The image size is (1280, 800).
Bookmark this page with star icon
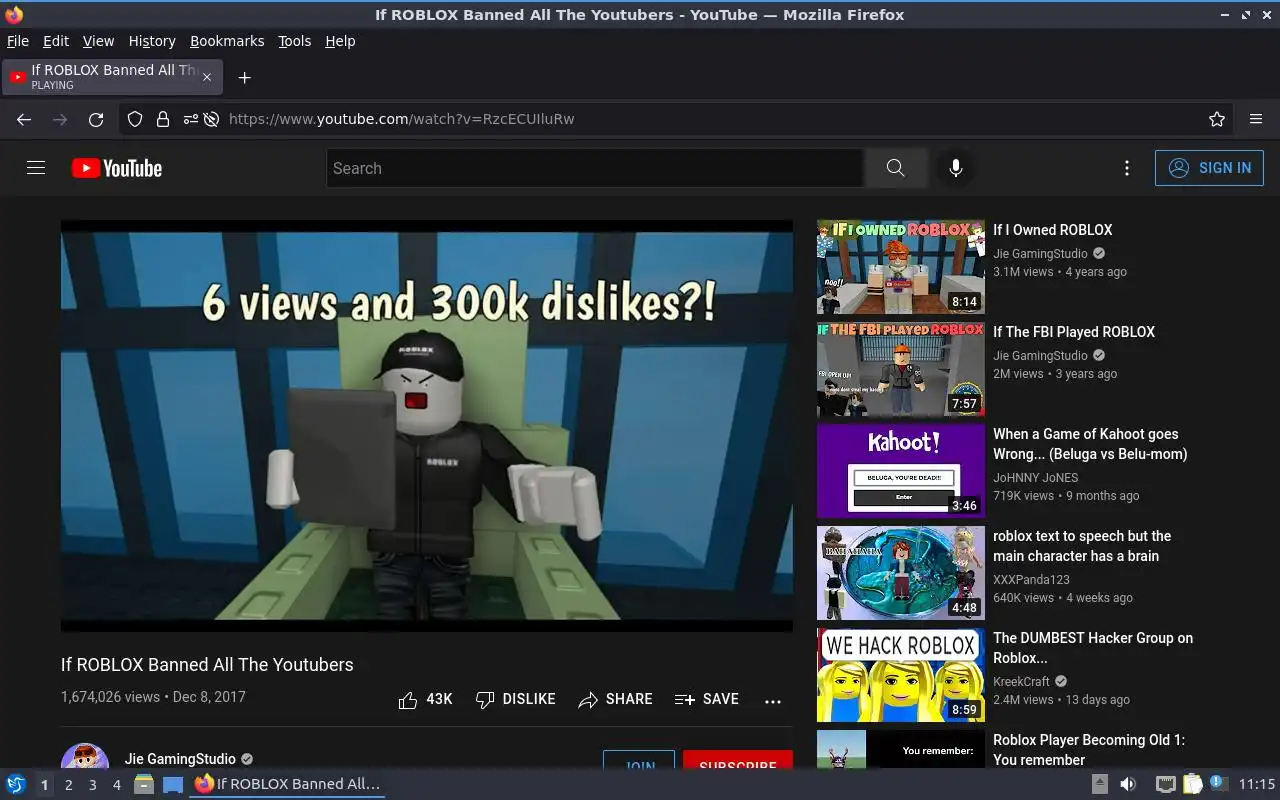[1217, 119]
